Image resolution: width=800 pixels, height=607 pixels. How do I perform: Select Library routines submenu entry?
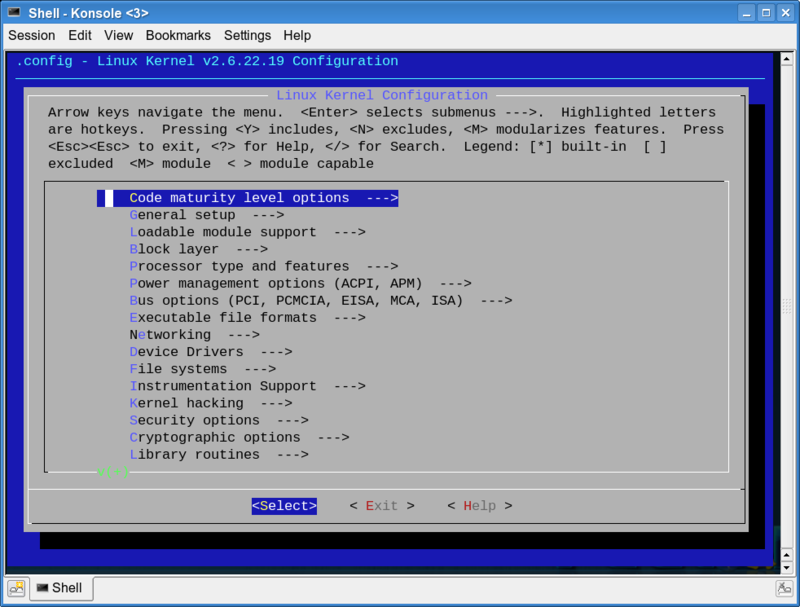coord(219,454)
